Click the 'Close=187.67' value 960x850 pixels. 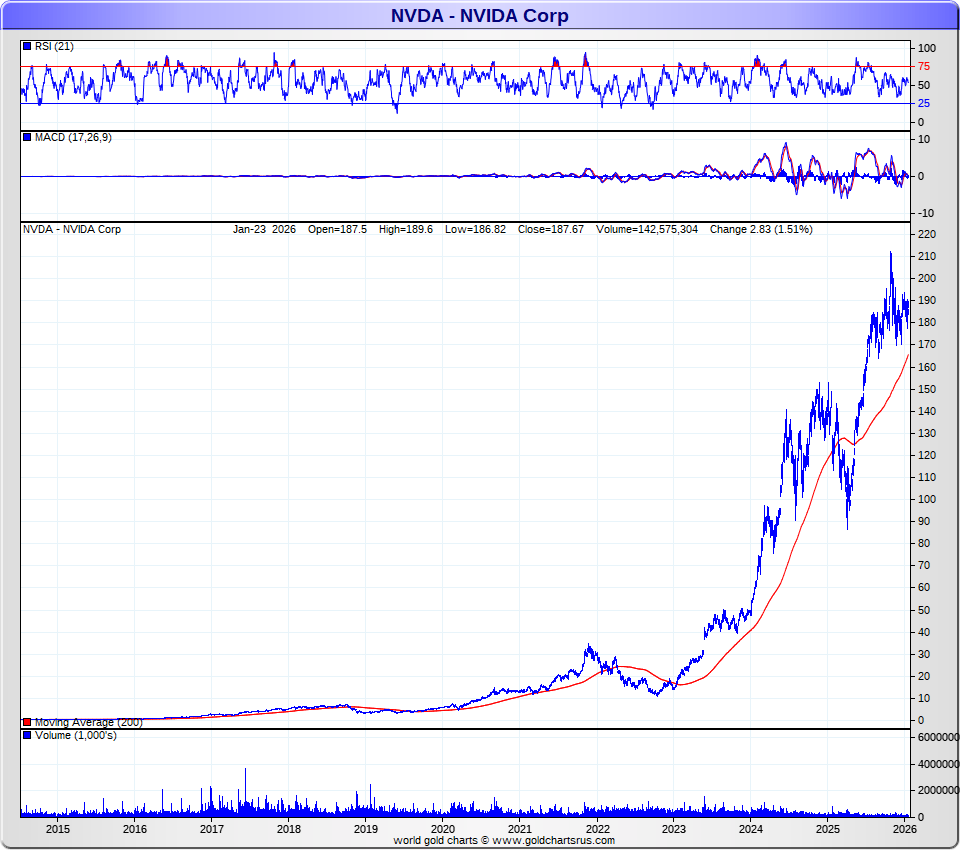point(550,230)
